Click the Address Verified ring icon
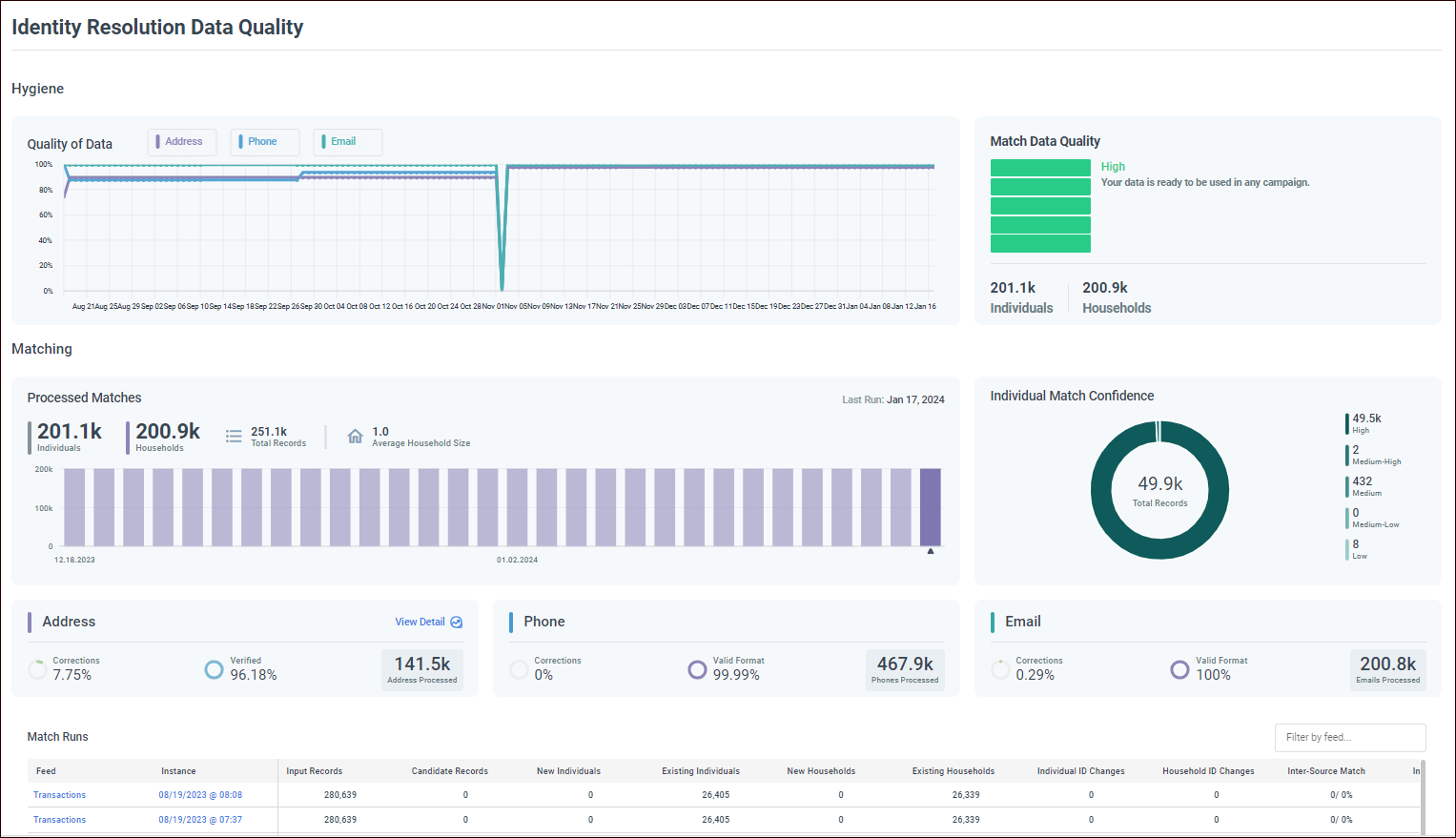Image resolution: width=1456 pixels, height=838 pixels. (x=215, y=669)
